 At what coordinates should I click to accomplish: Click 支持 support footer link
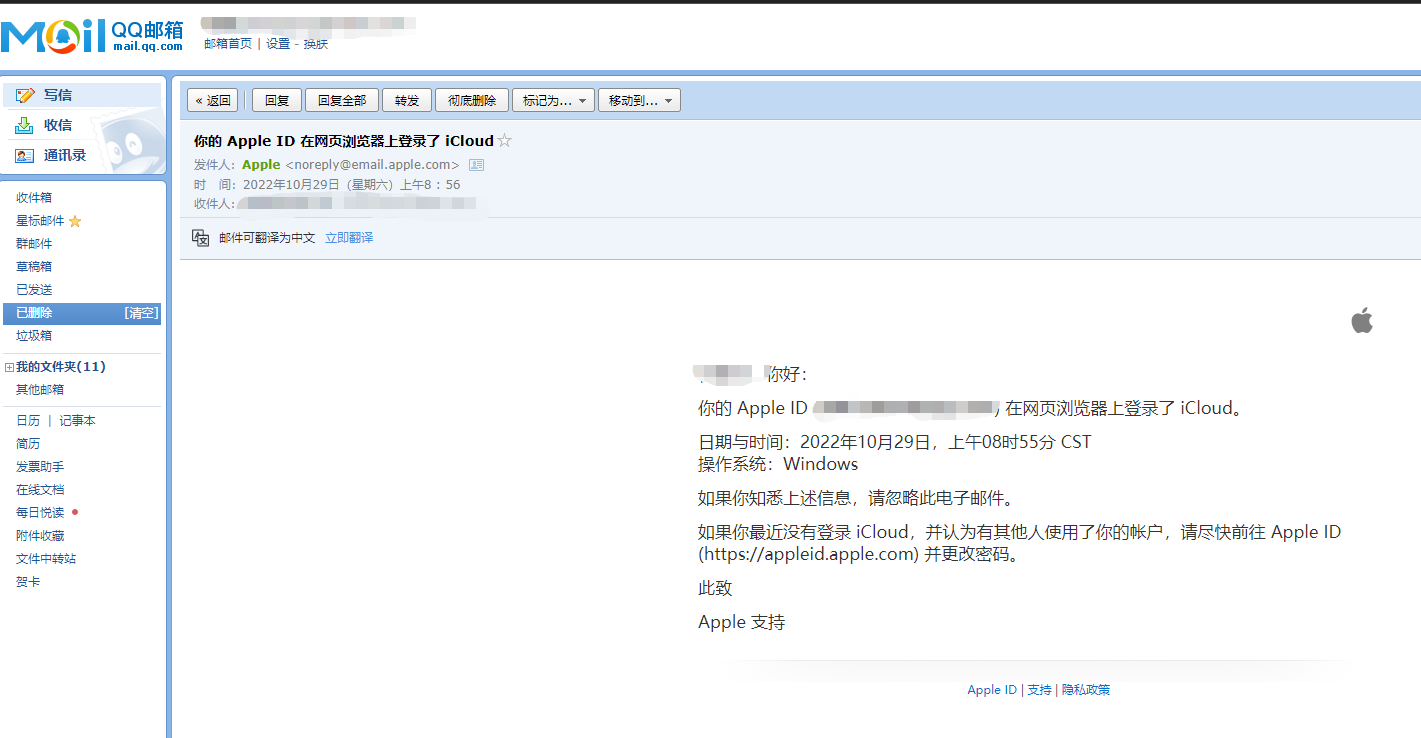[x=1039, y=690]
